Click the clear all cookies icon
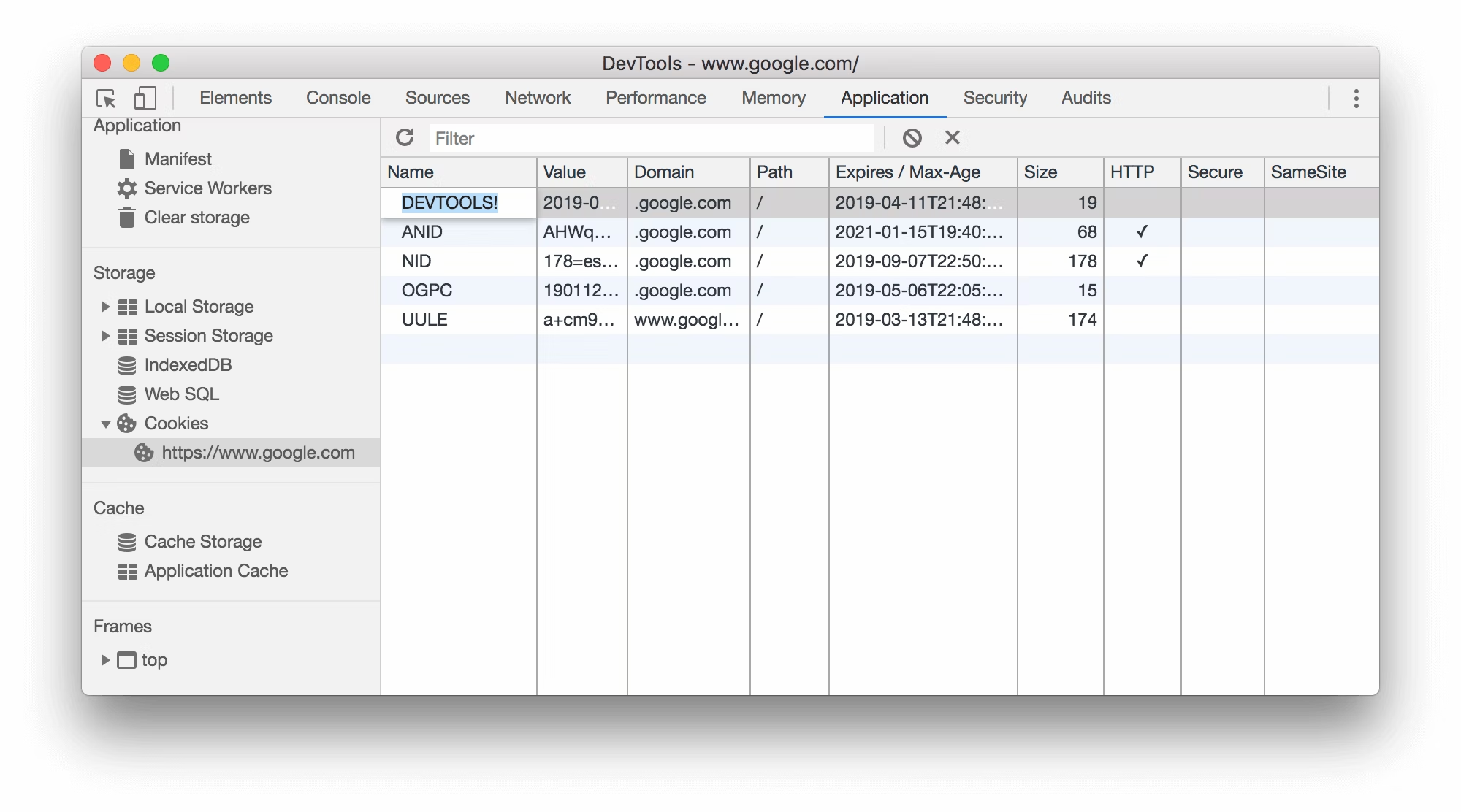Image resolution: width=1461 pixels, height=812 pixels. 912,137
